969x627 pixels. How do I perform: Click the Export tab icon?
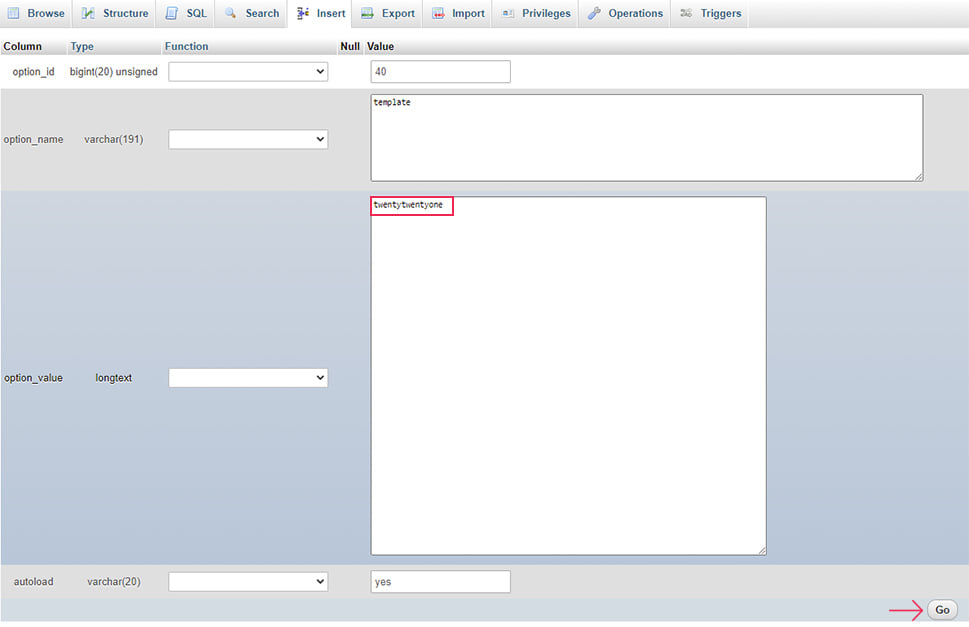pos(367,13)
